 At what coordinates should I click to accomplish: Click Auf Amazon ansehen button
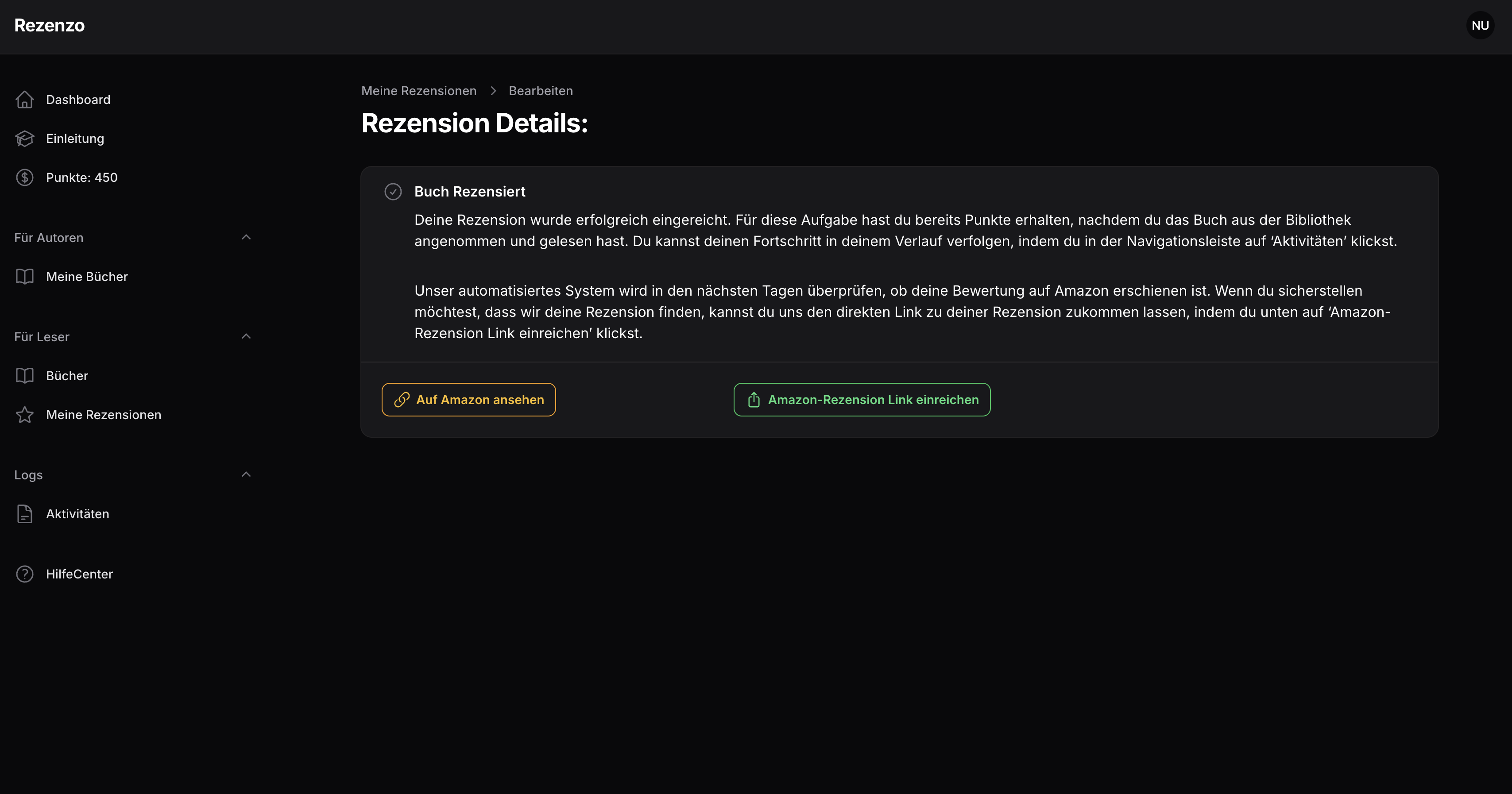coord(468,400)
